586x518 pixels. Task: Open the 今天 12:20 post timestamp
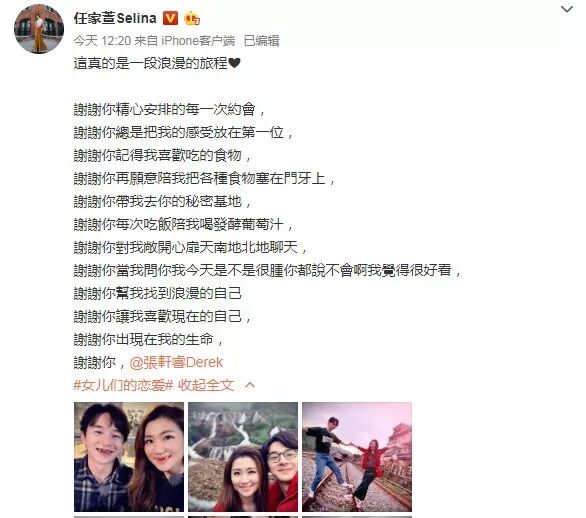click(102, 40)
